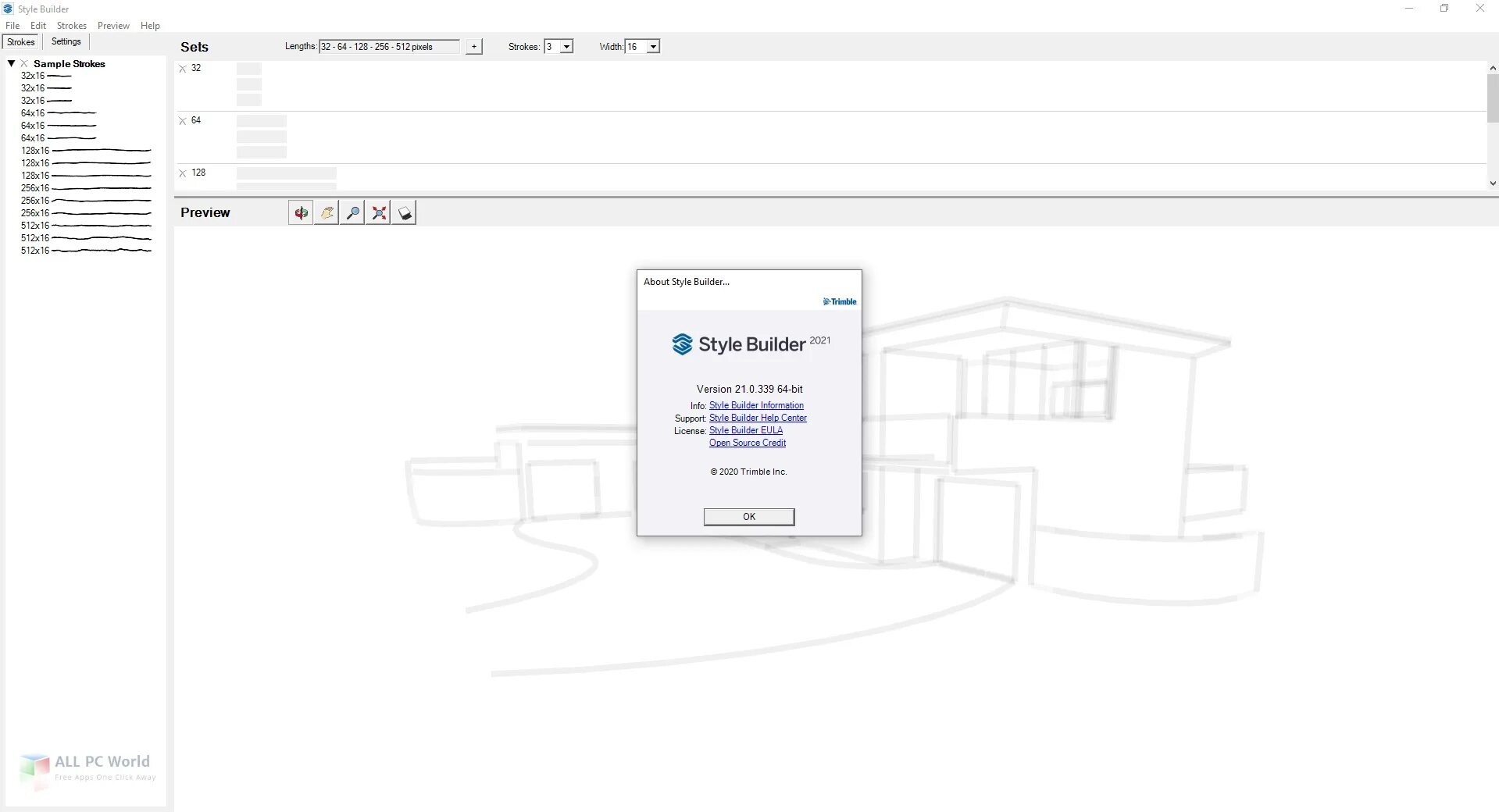Switch to the Settings tab
Screen dimensions: 1499x812
(x=66, y=42)
